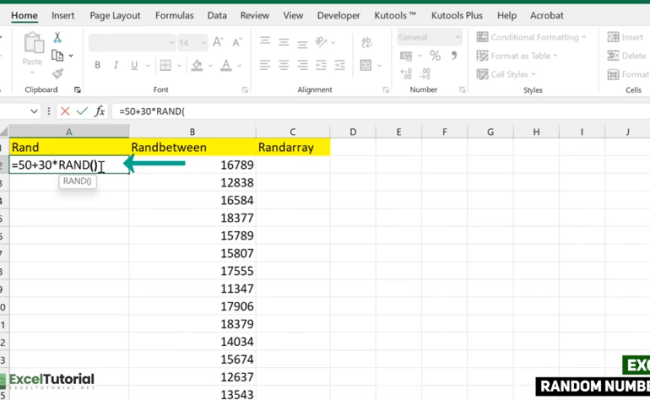Viewport: 650px width, 400px height.
Task: Click Increase Decimal icon
Action: point(406,74)
